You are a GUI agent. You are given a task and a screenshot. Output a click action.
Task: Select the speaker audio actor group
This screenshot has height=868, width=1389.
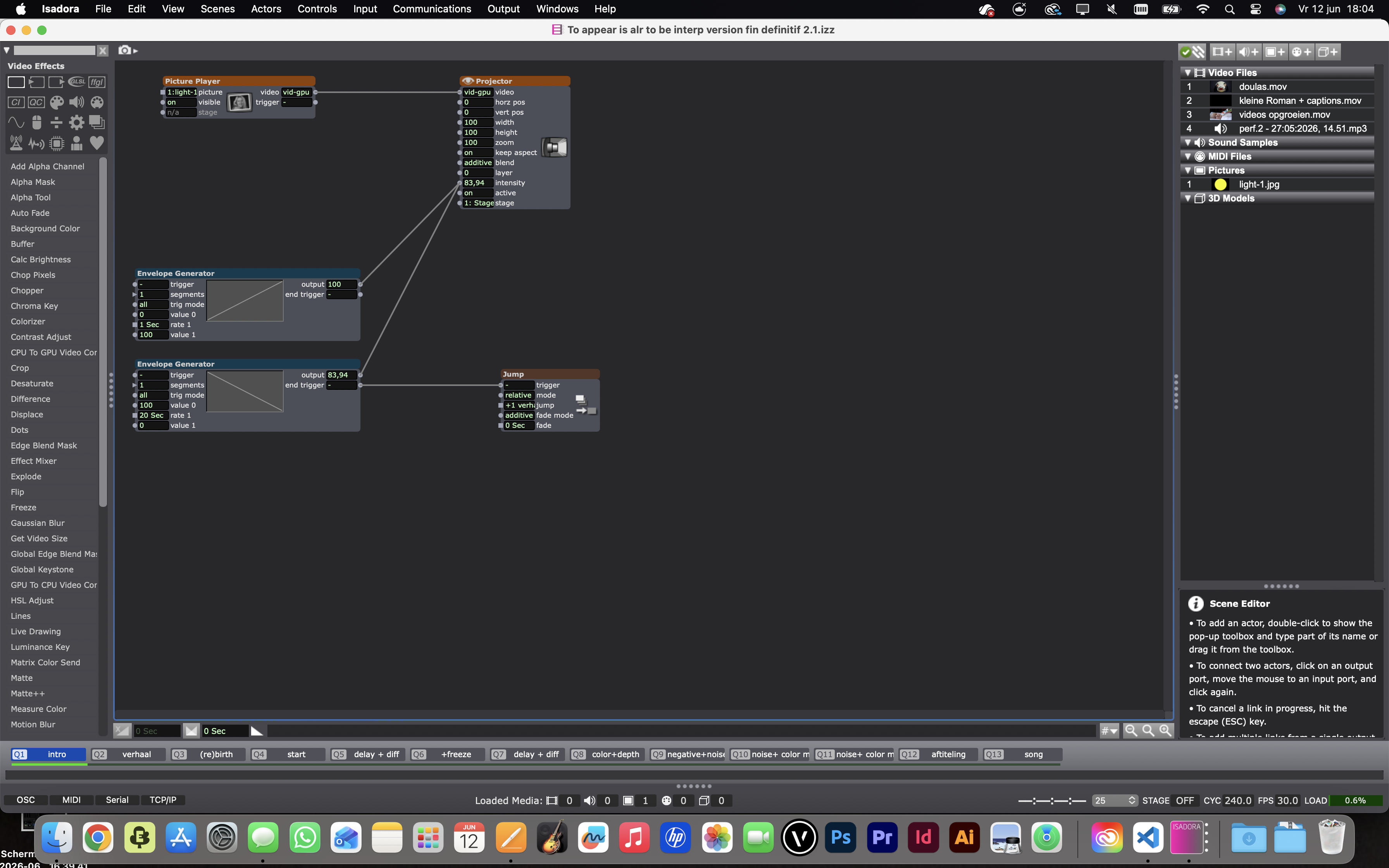click(76, 102)
